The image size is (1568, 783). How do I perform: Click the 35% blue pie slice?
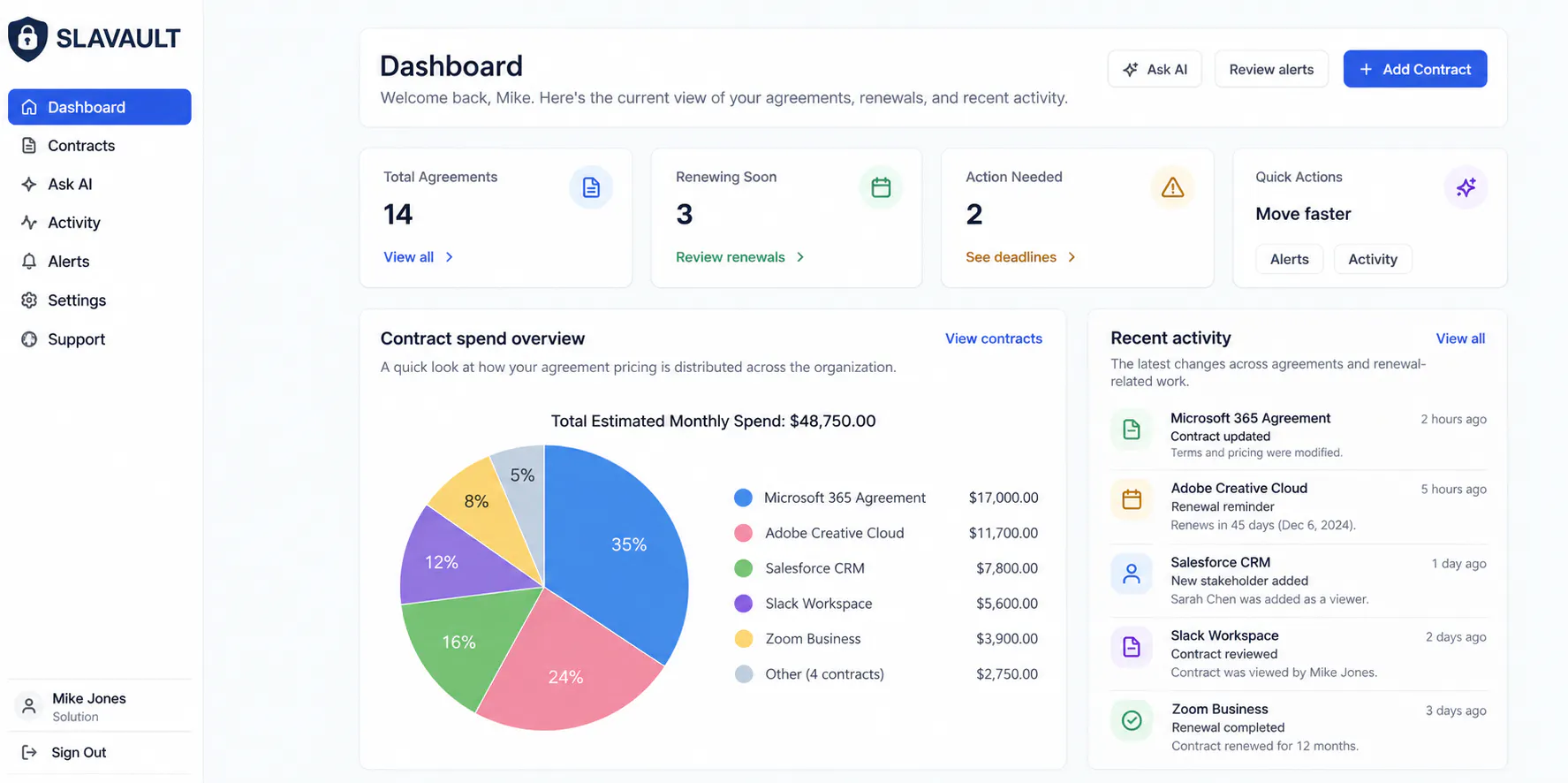[627, 545]
